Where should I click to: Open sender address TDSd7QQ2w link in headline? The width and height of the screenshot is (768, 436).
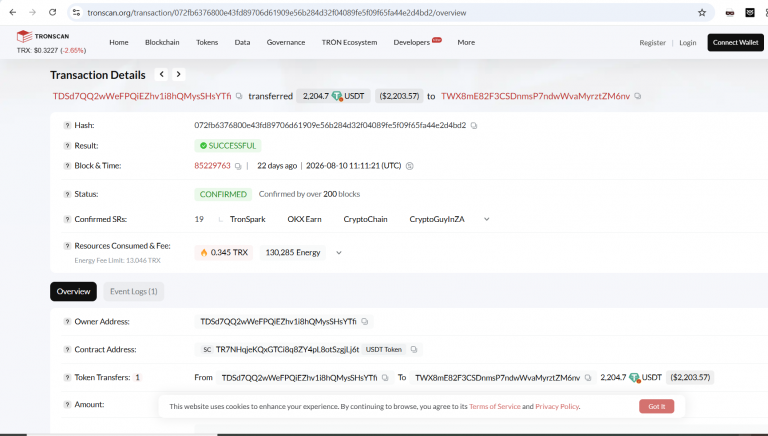pyautogui.click(x=142, y=96)
